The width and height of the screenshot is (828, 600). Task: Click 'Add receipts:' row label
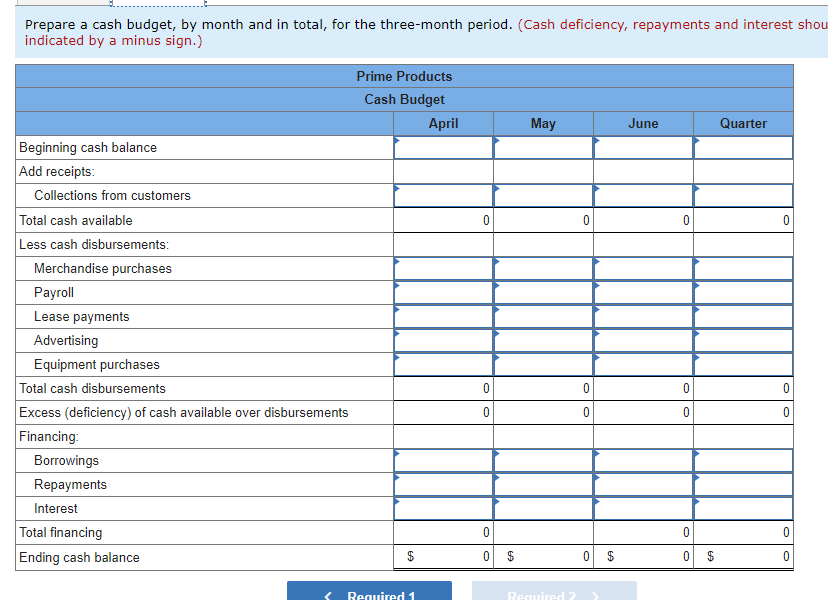57,172
